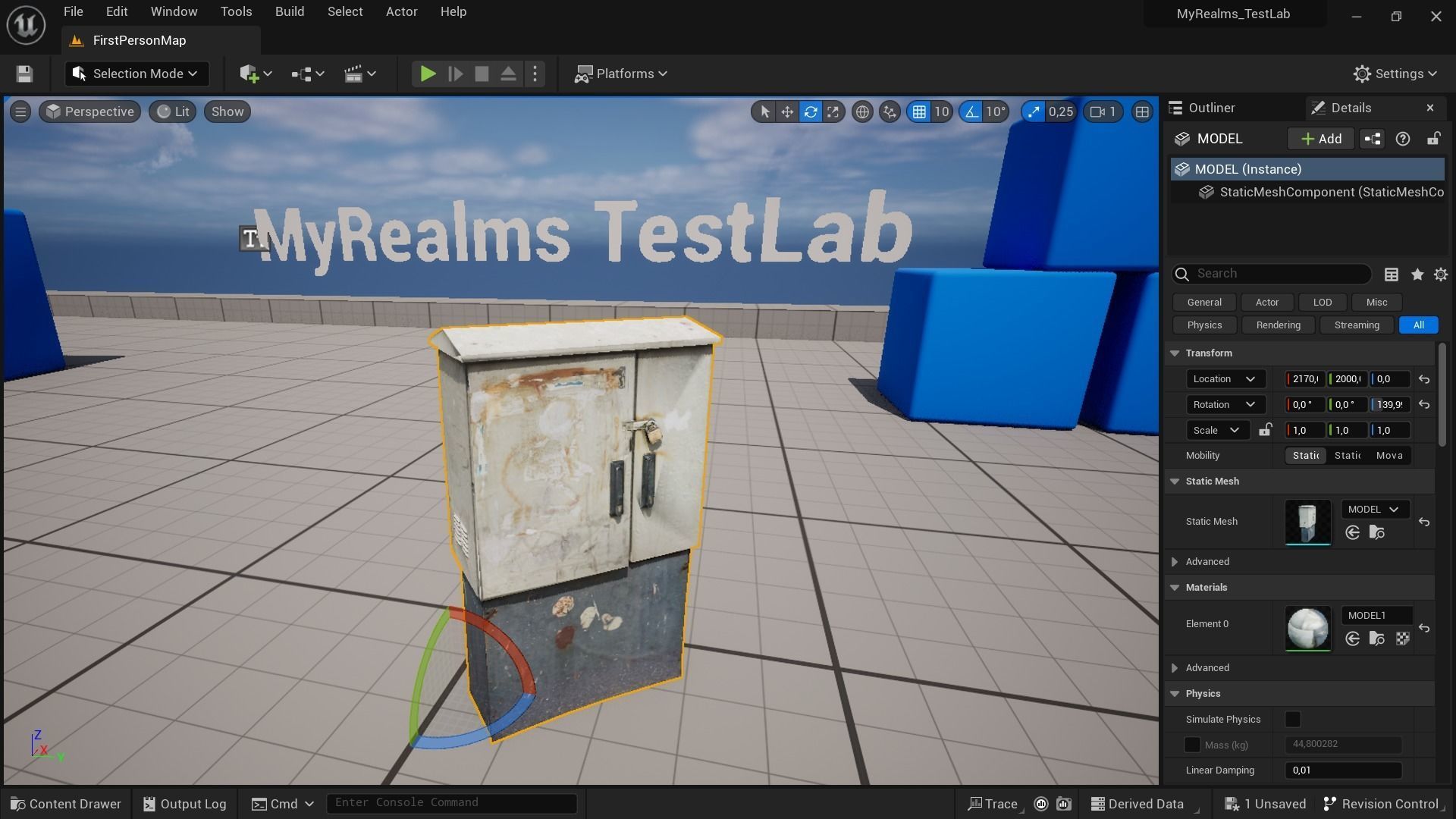Open the Build menu
1456x819 pixels.
click(289, 11)
